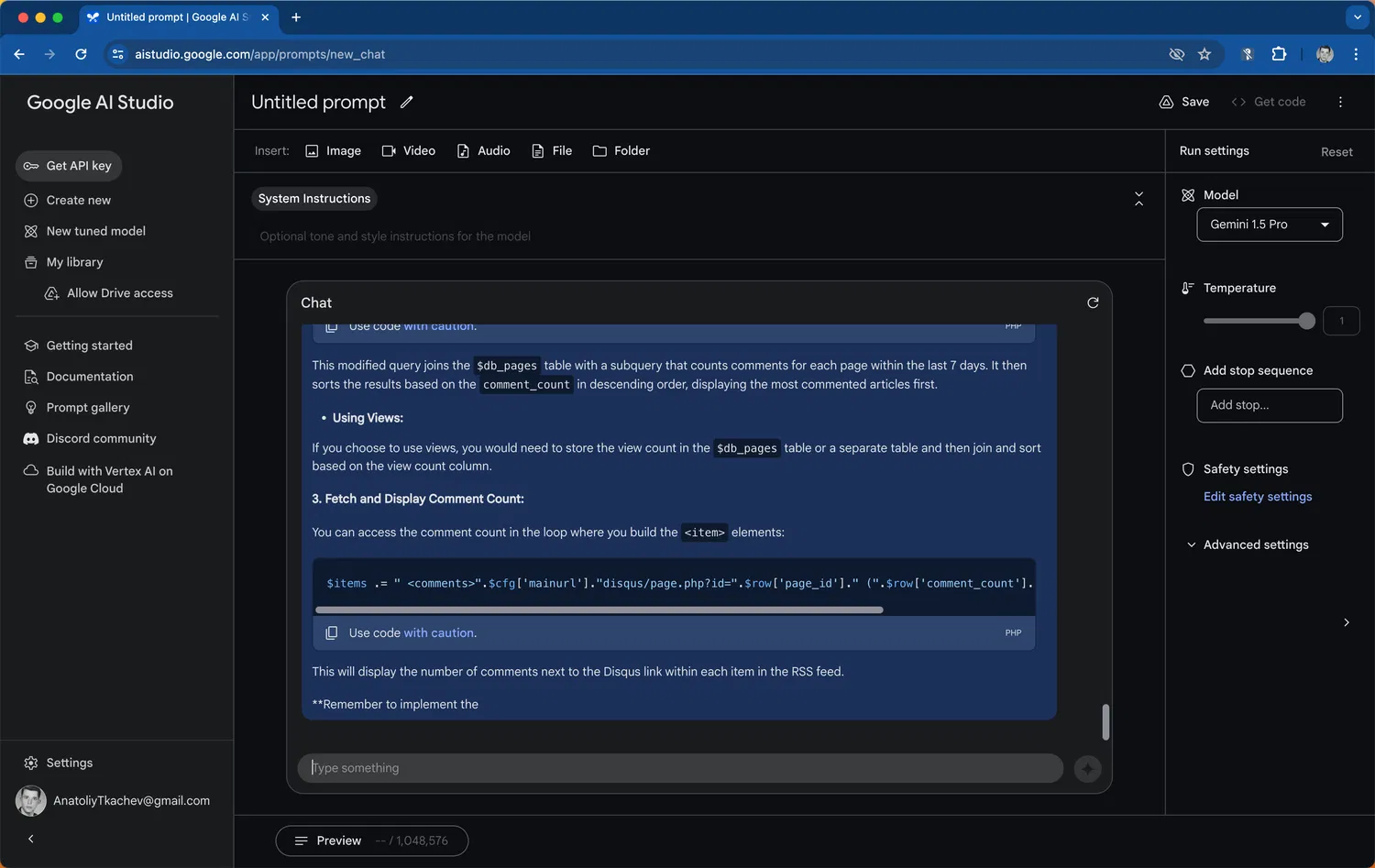Open Edit safety settings
This screenshot has width=1375, height=868.
tap(1258, 497)
